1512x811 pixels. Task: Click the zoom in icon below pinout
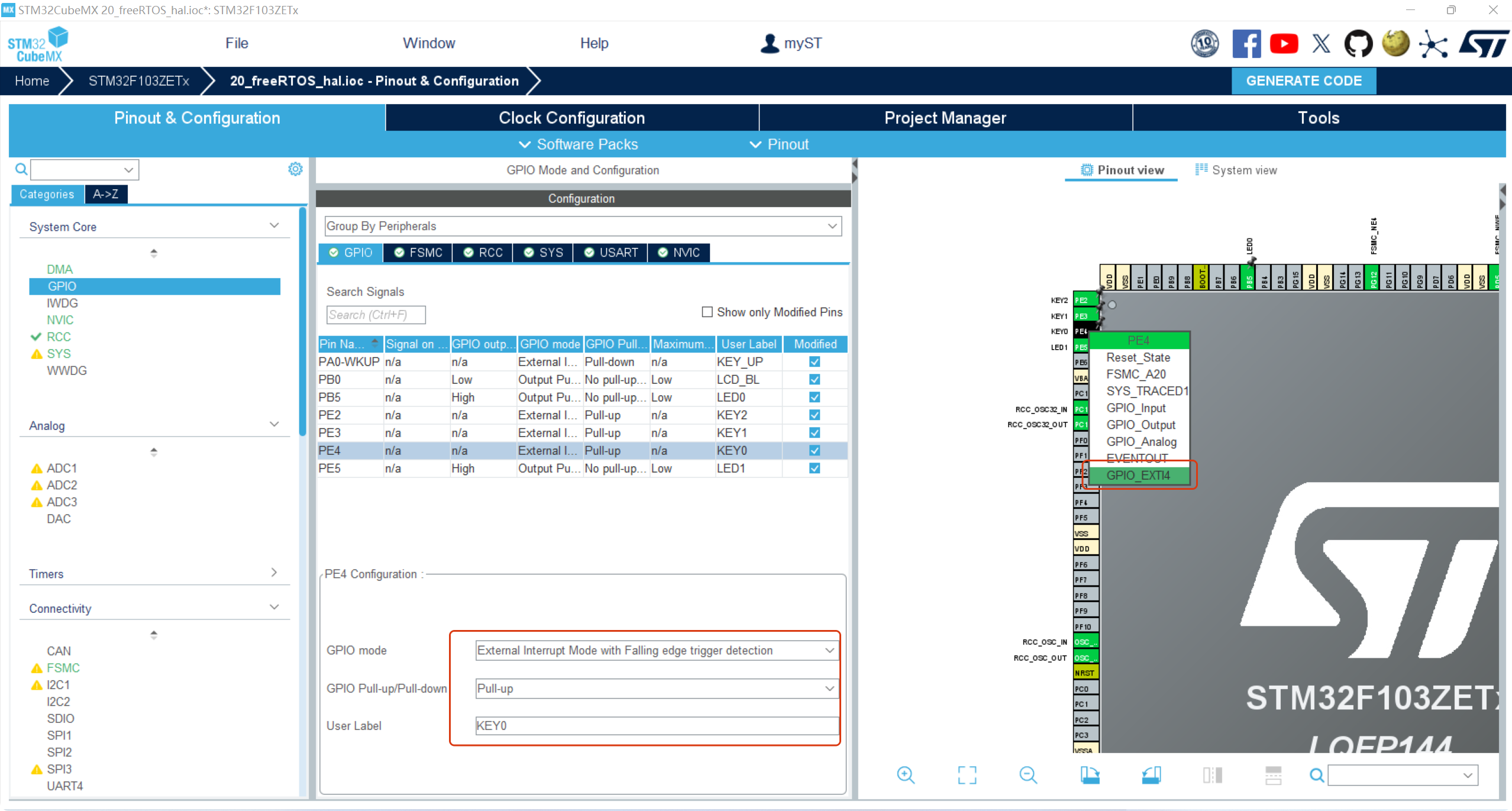click(x=905, y=775)
